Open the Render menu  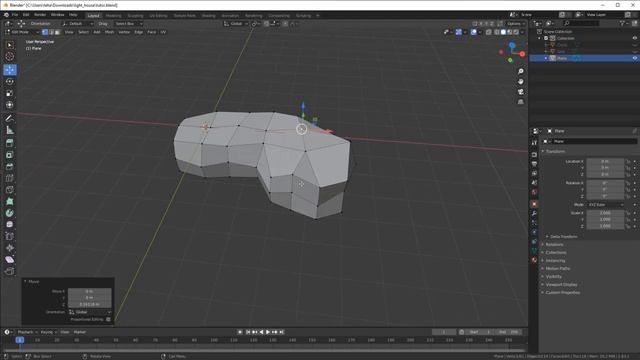pyautogui.click(x=40, y=15)
